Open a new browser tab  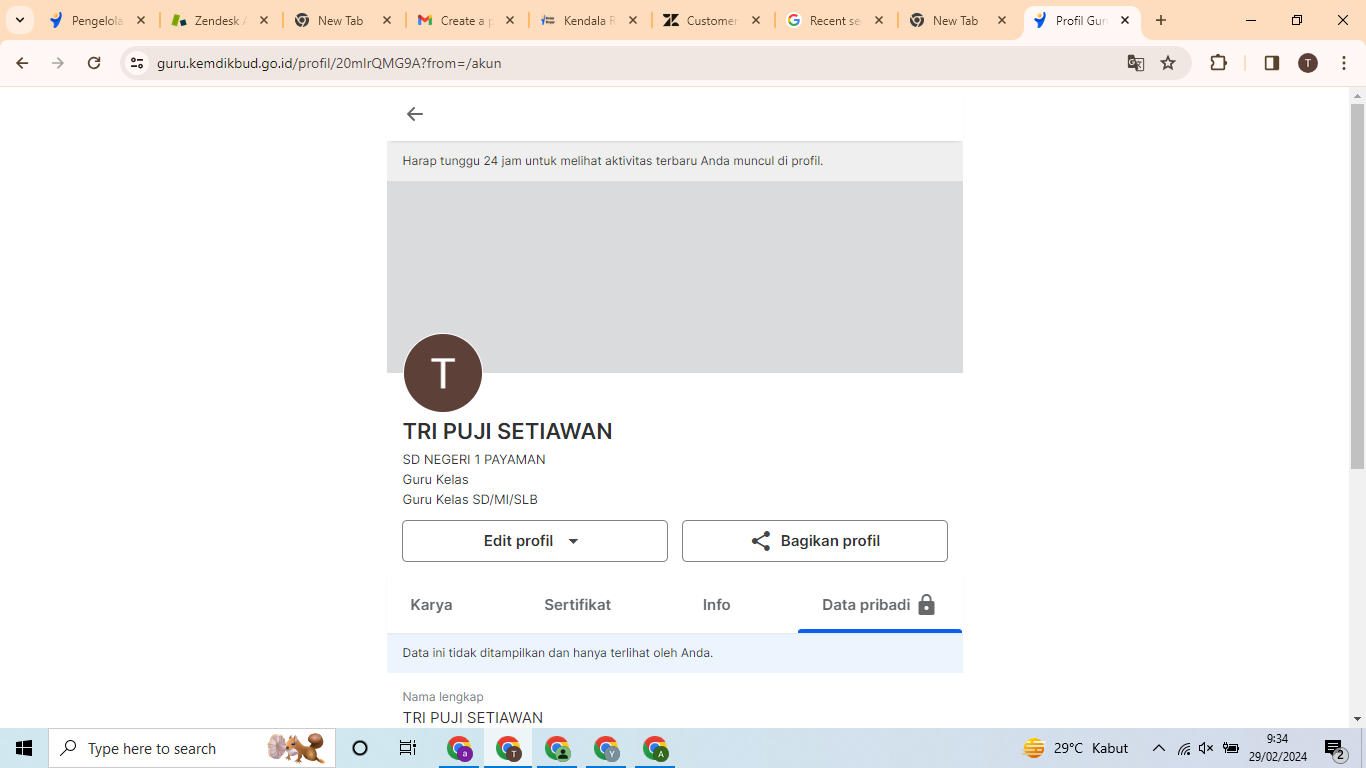click(x=1161, y=20)
